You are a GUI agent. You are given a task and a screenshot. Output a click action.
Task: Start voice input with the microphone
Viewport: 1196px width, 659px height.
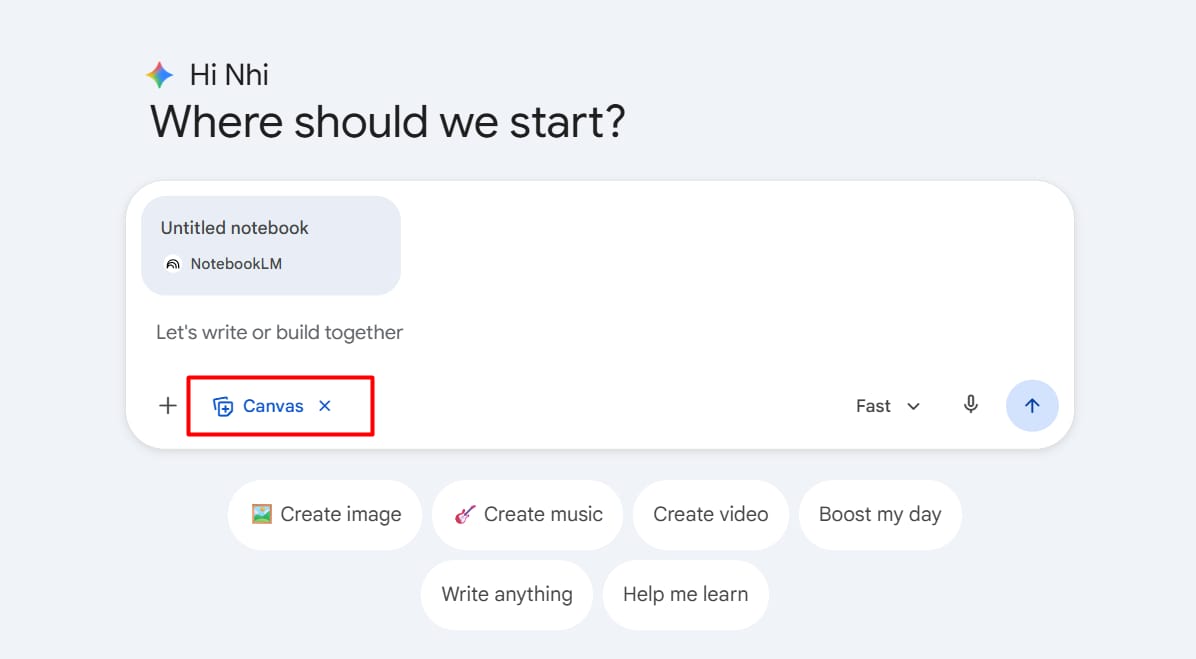click(970, 405)
